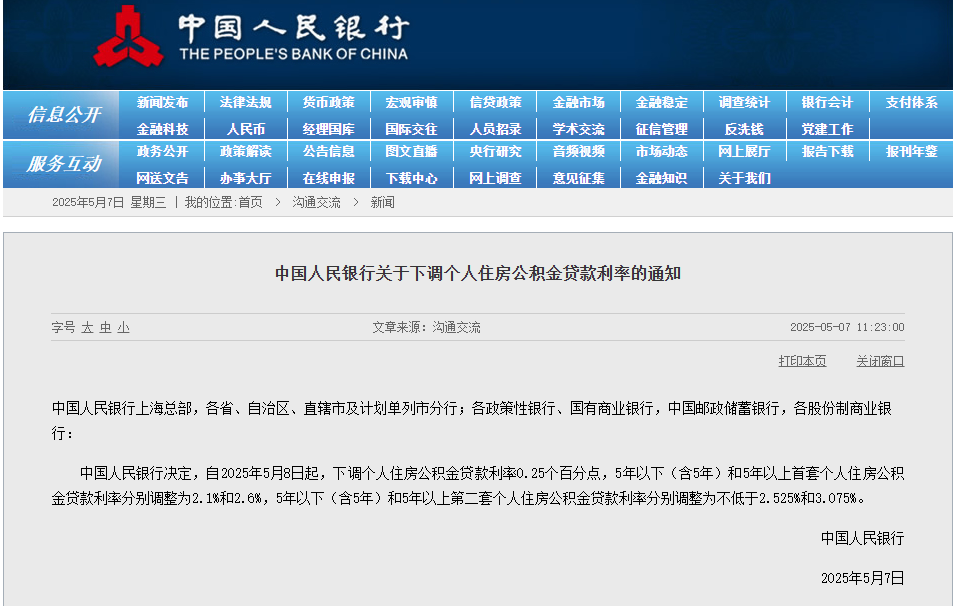
Task: Click 打印本页 to print the page
Action: click(x=802, y=361)
